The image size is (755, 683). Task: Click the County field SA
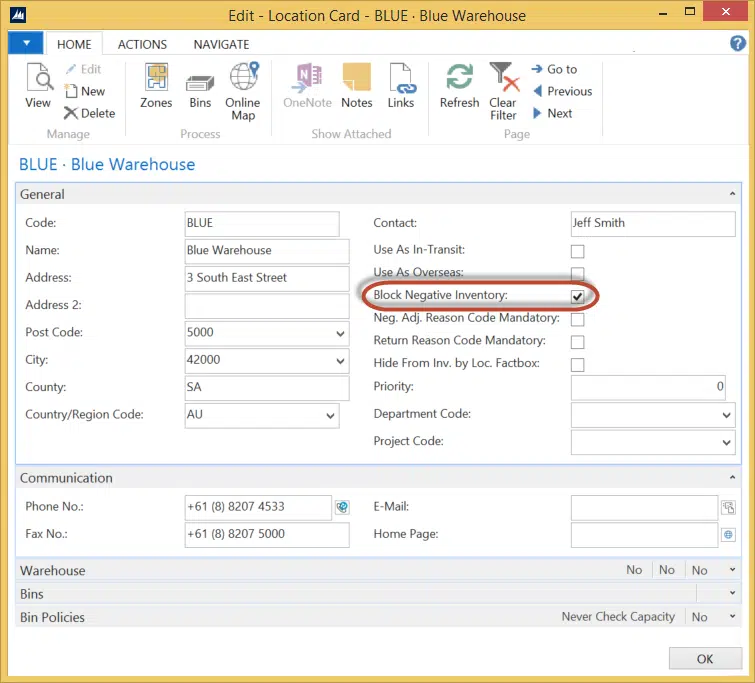(x=267, y=388)
